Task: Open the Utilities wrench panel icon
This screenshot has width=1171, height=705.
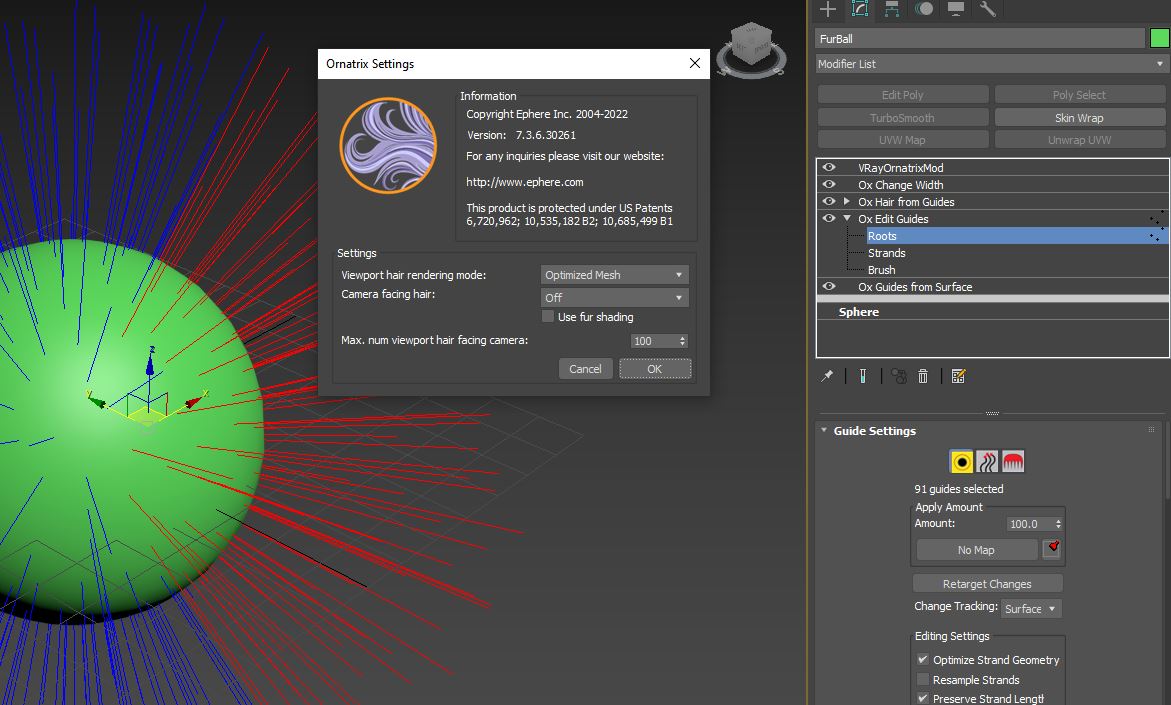Action: pyautogui.click(x=987, y=9)
